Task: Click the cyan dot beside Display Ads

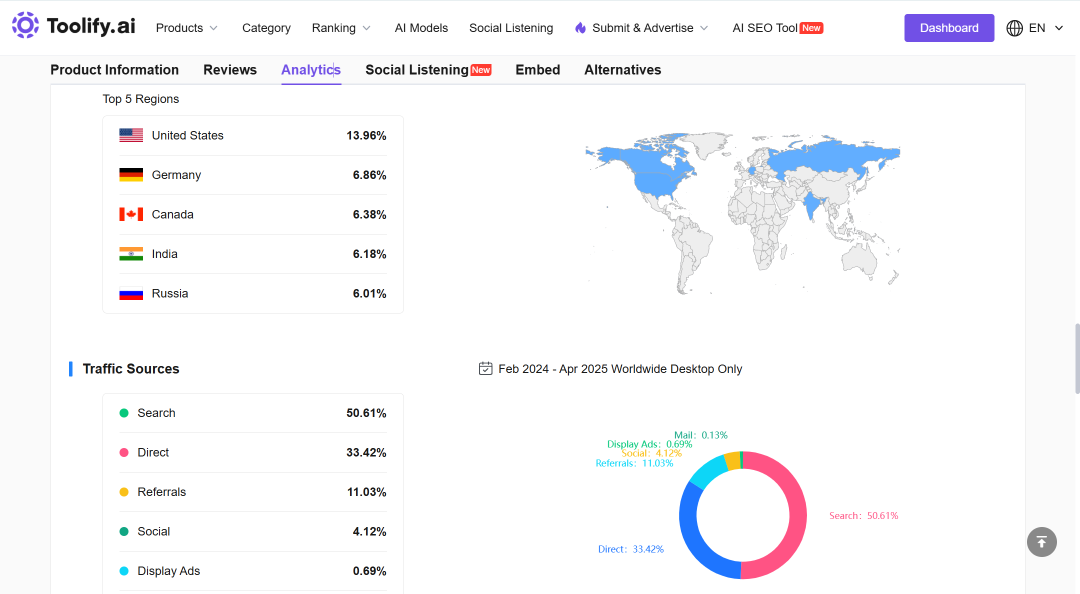Action: point(124,571)
